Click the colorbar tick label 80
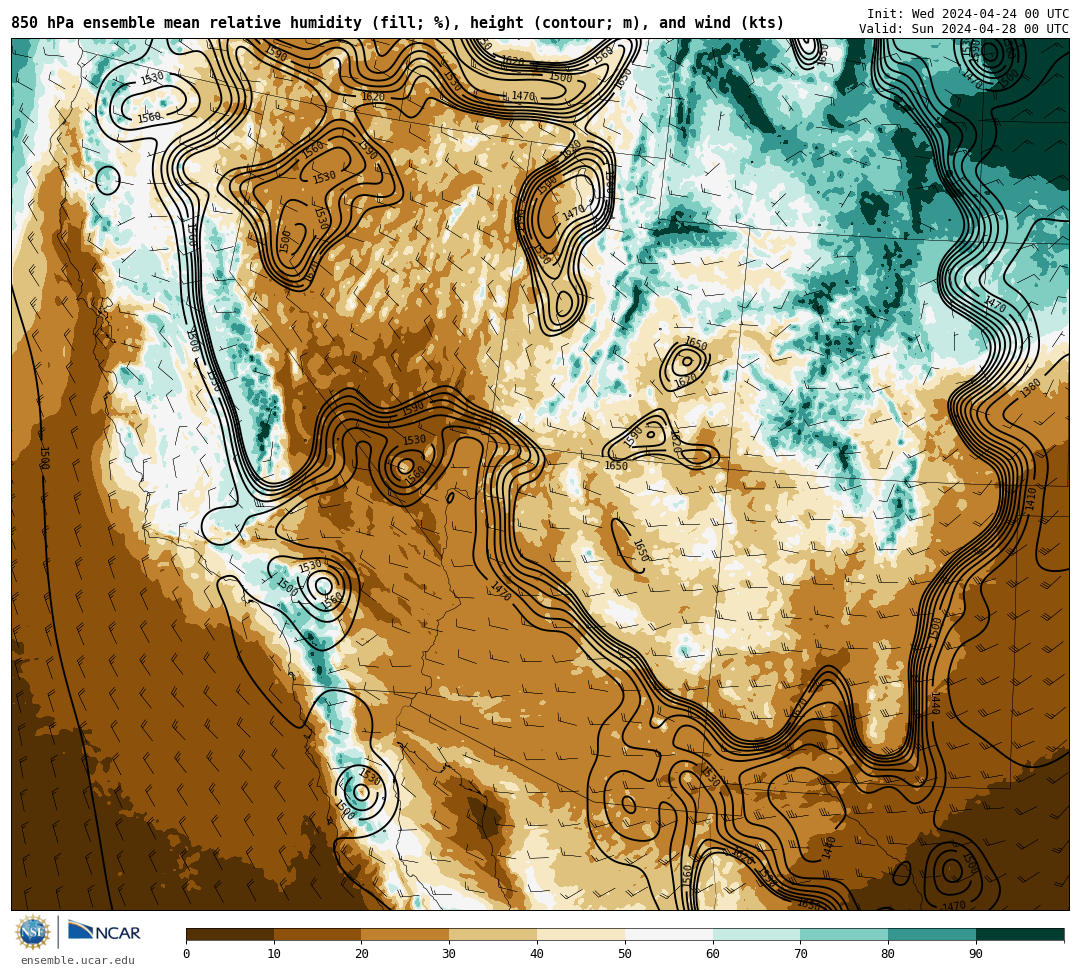 click(888, 954)
